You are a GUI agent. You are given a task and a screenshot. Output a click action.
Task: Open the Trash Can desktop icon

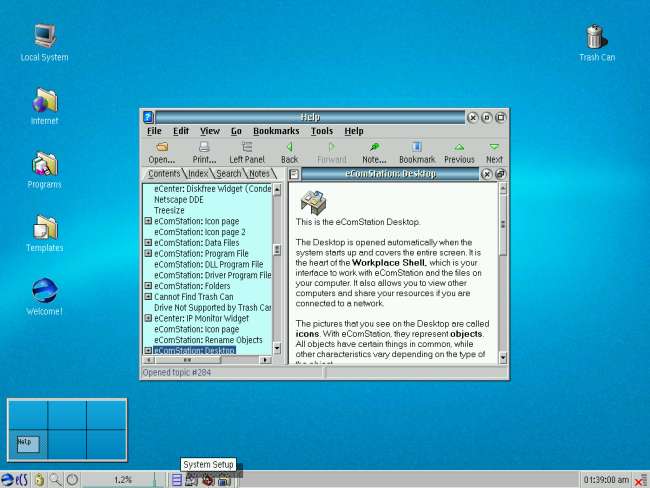(596, 38)
